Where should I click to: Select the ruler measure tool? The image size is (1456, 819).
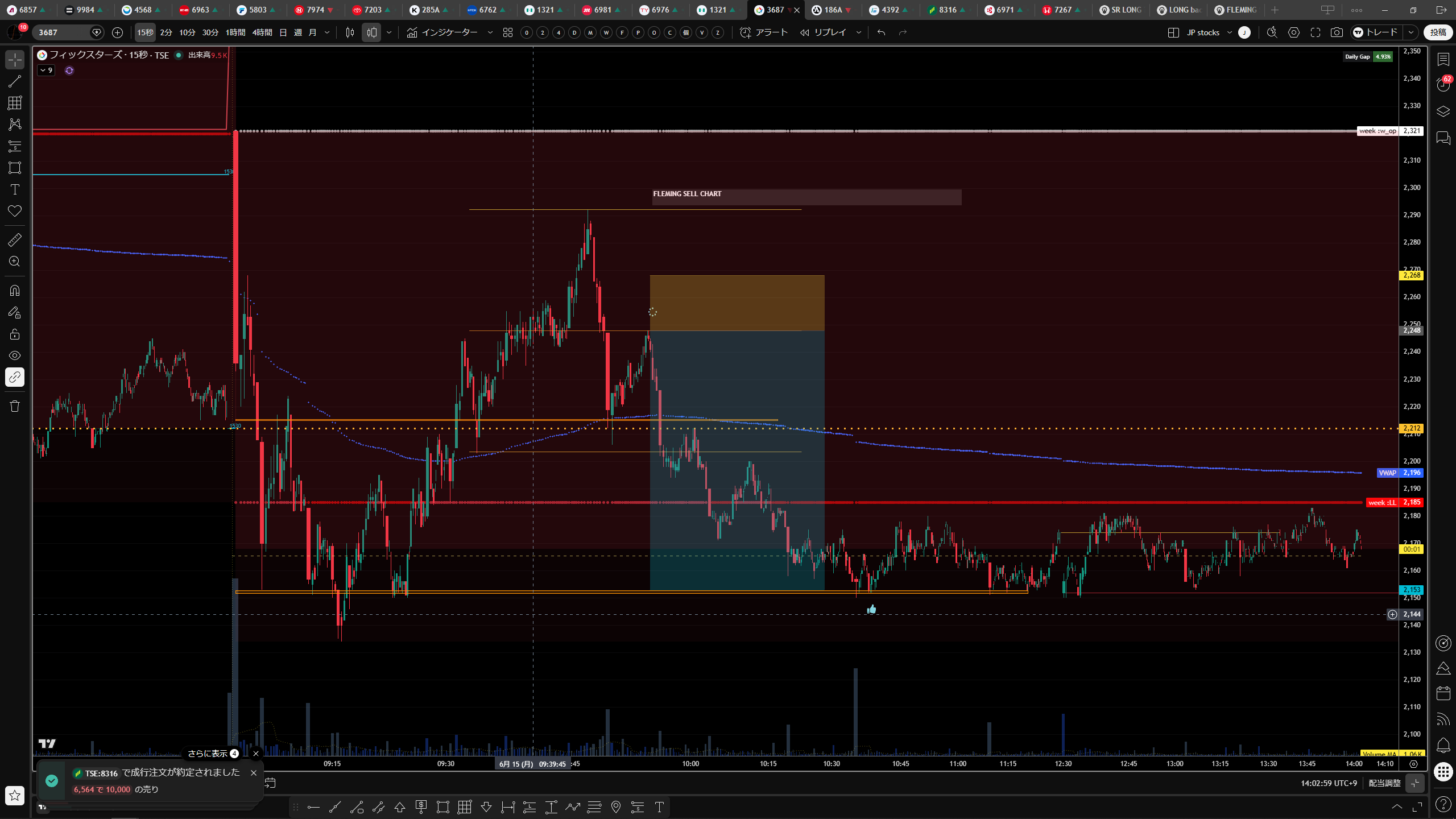point(15,240)
